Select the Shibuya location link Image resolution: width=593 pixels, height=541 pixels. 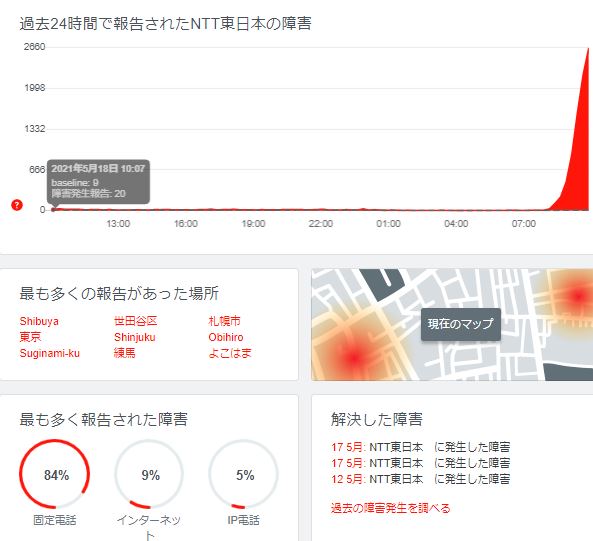point(39,321)
